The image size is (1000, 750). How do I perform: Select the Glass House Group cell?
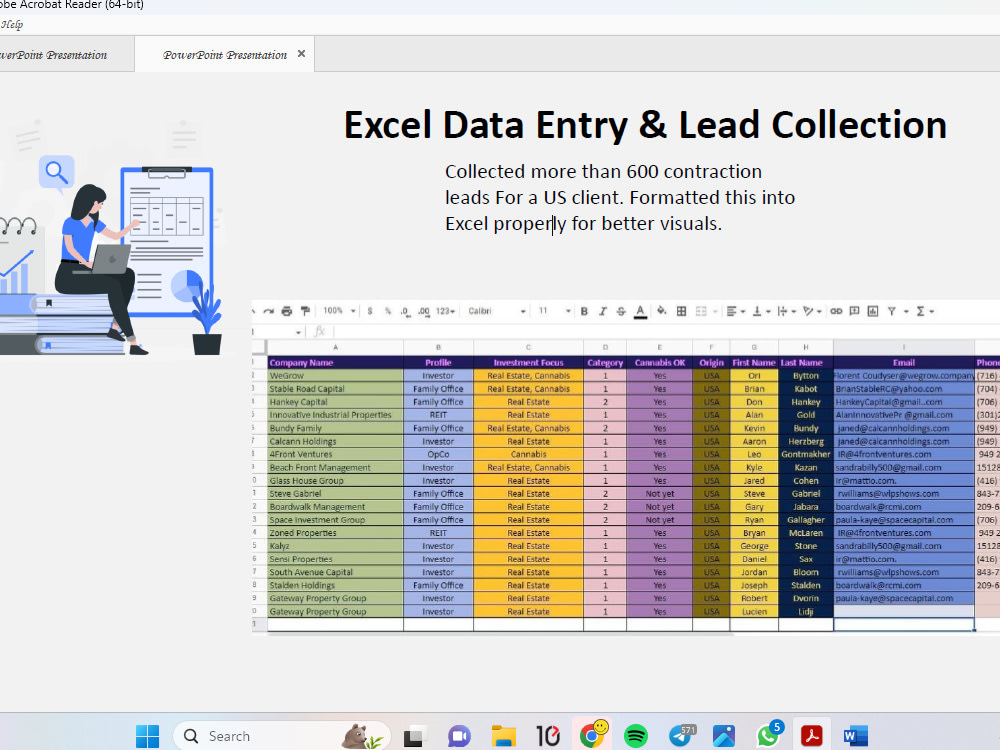click(x=335, y=480)
